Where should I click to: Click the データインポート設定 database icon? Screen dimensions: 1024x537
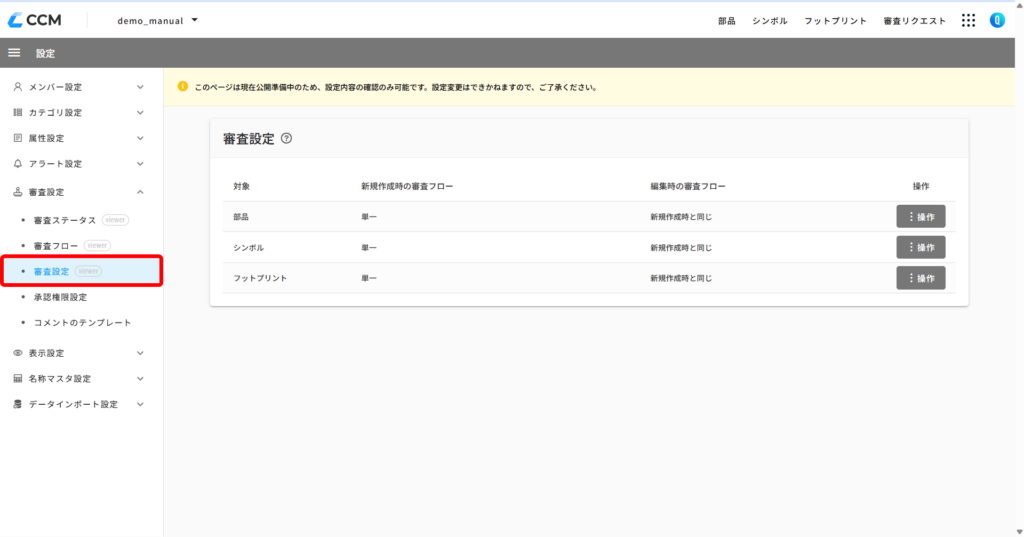[18, 404]
